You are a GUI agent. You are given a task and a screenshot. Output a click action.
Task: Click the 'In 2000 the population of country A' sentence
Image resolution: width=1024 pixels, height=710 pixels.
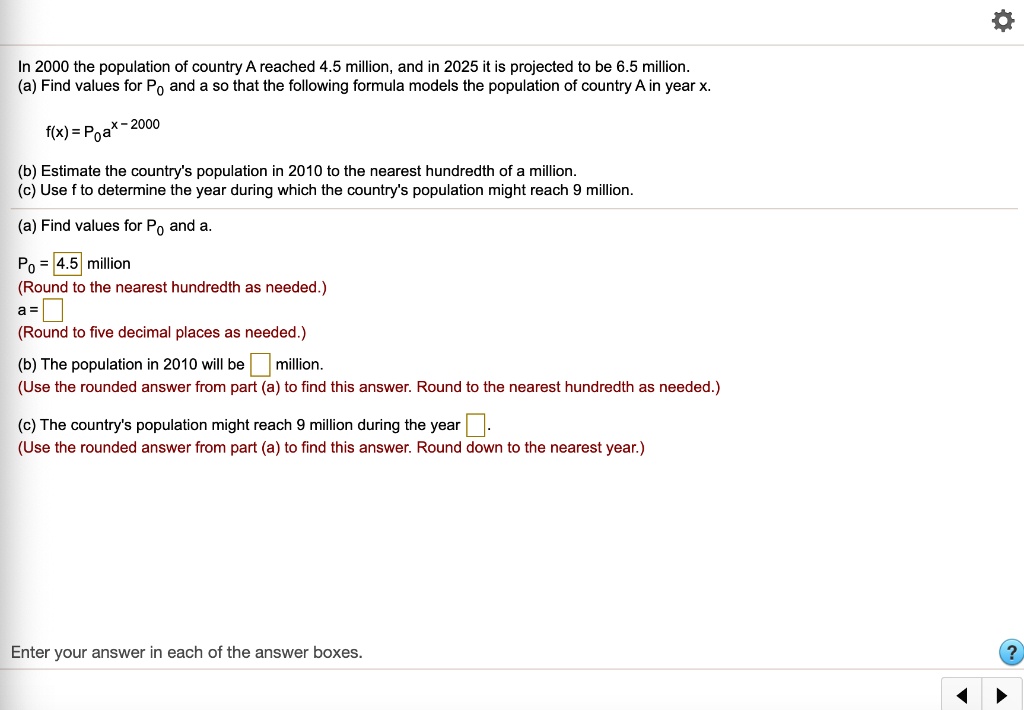(354, 67)
